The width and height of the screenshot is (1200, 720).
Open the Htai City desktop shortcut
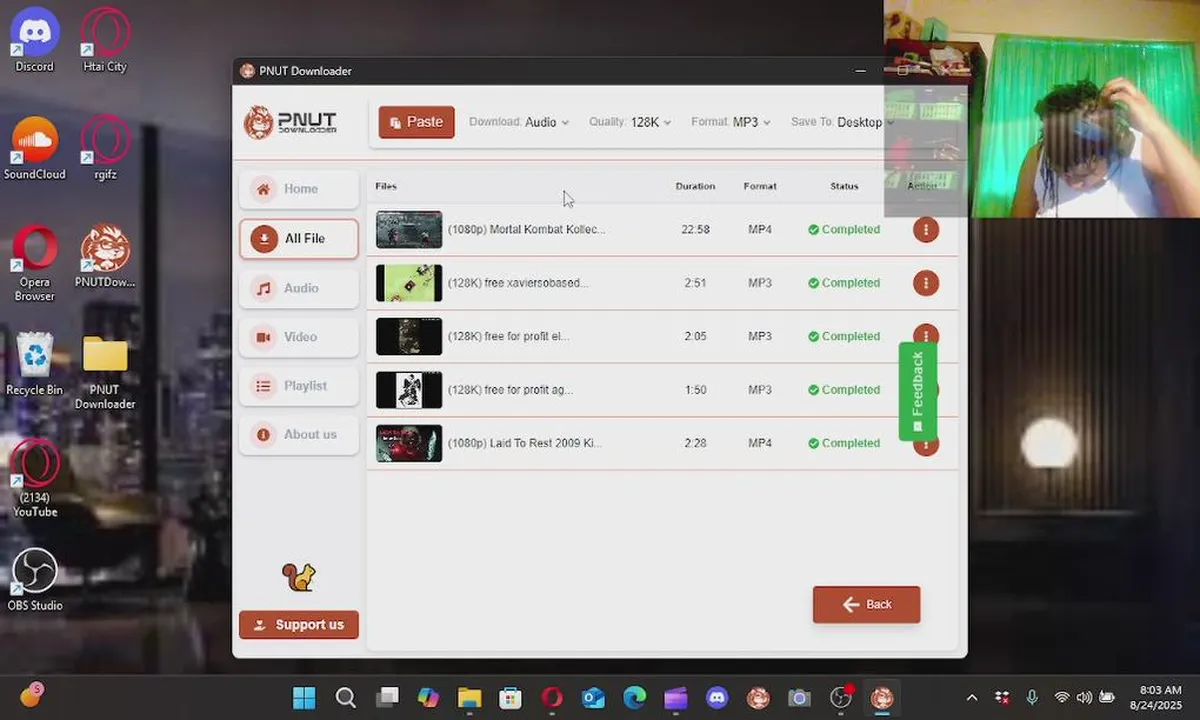pyautogui.click(x=105, y=40)
